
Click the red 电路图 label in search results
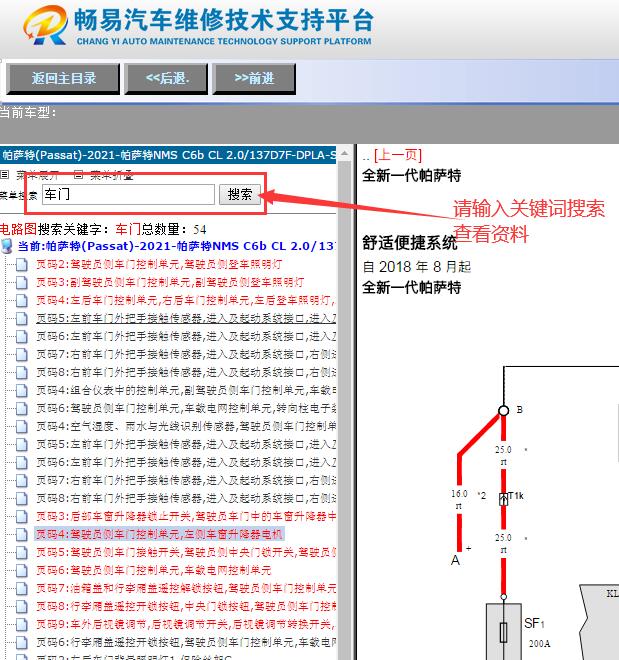(19, 229)
